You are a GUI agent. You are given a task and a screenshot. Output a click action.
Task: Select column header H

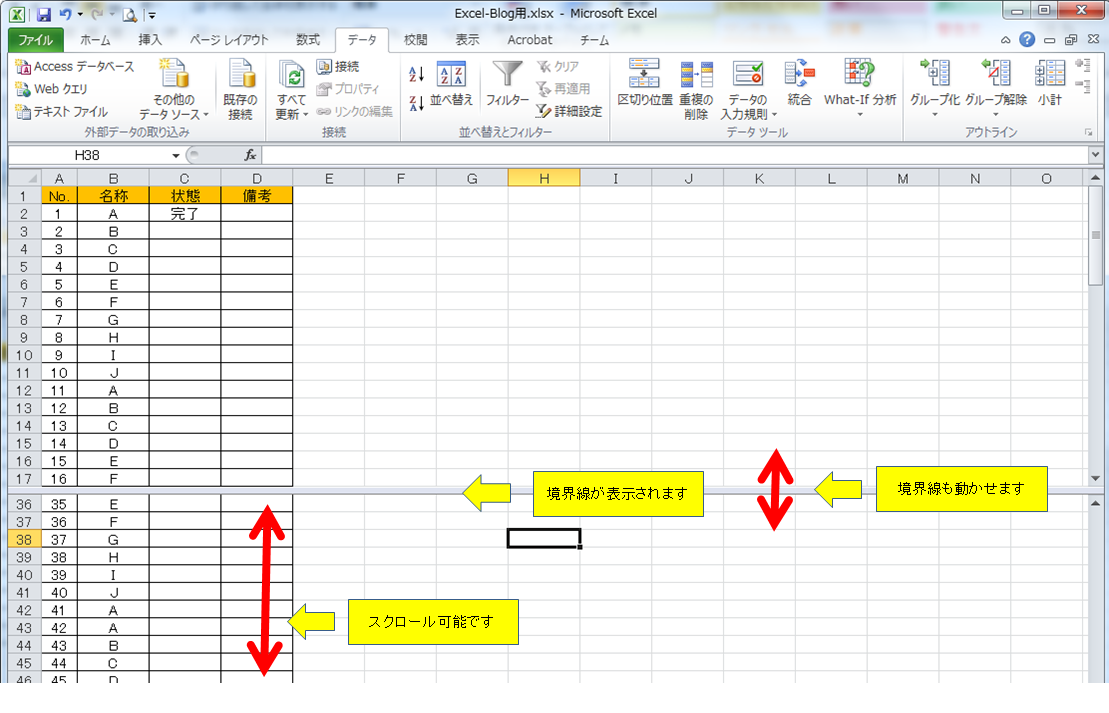(544, 177)
